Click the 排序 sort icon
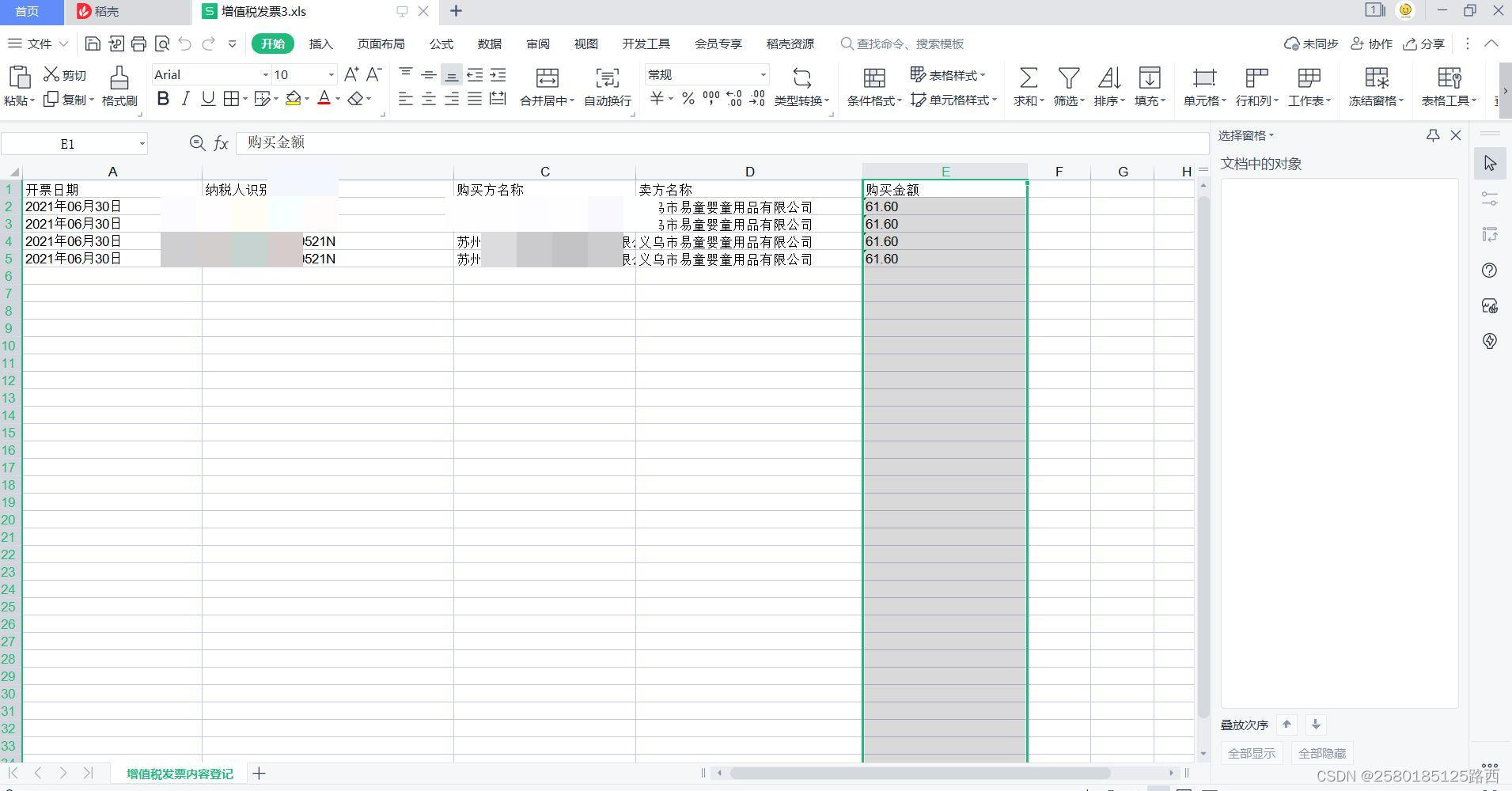This screenshot has height=791, width=1512. point(1108,78)
